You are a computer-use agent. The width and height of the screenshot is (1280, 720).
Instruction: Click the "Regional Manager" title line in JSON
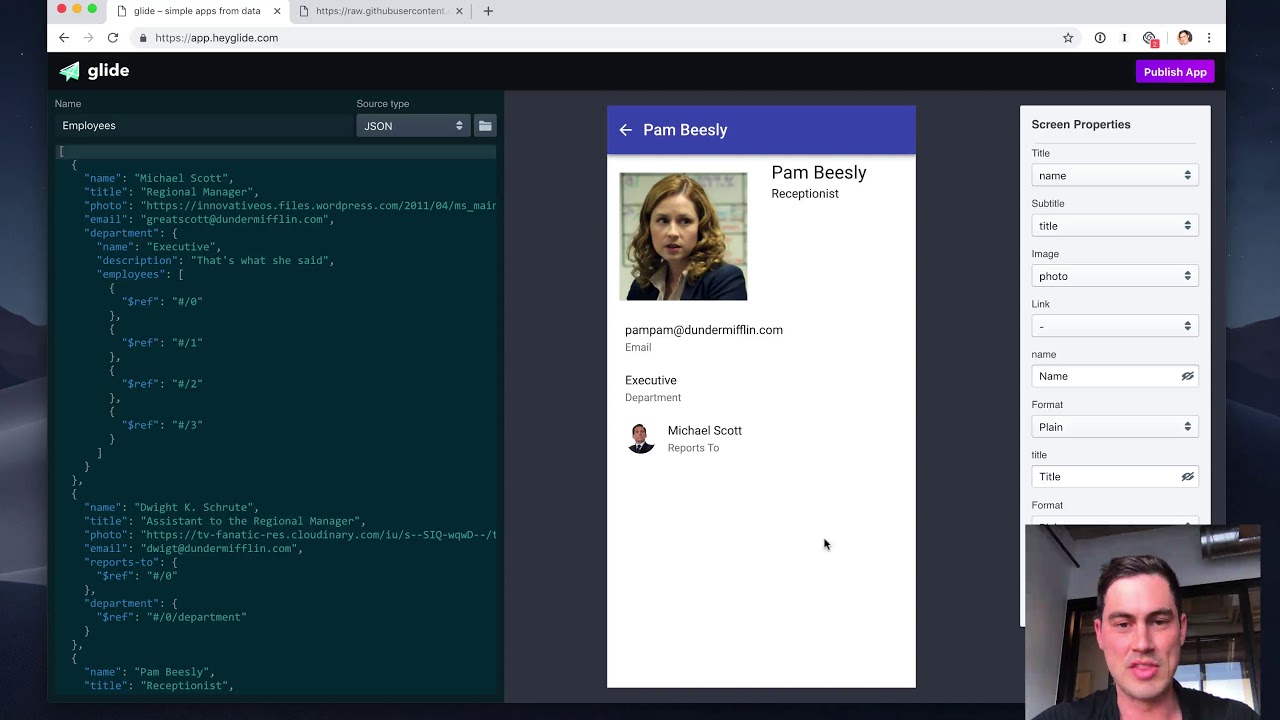click(x=171, y=192)
